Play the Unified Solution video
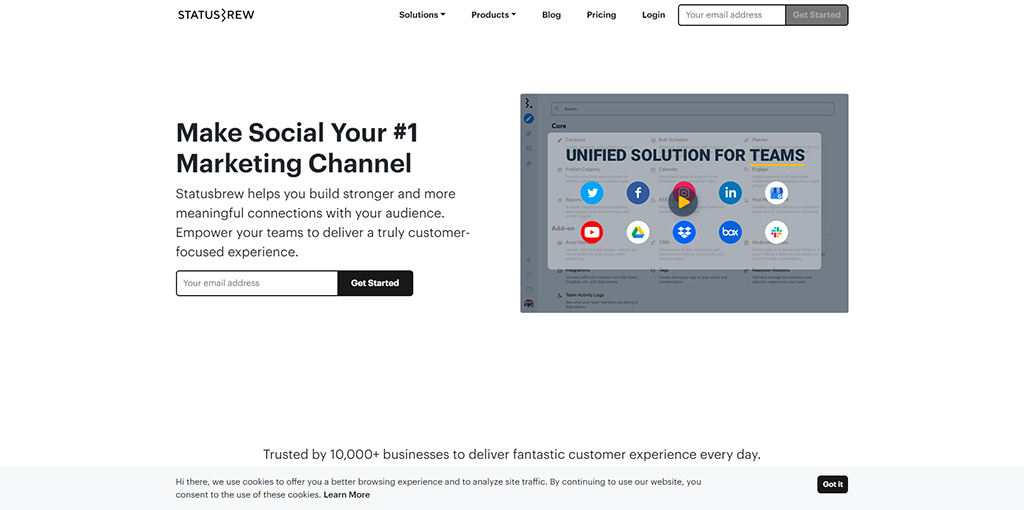Image resolution: width=1024 pixels, height=510 pixels. (684, 202)
